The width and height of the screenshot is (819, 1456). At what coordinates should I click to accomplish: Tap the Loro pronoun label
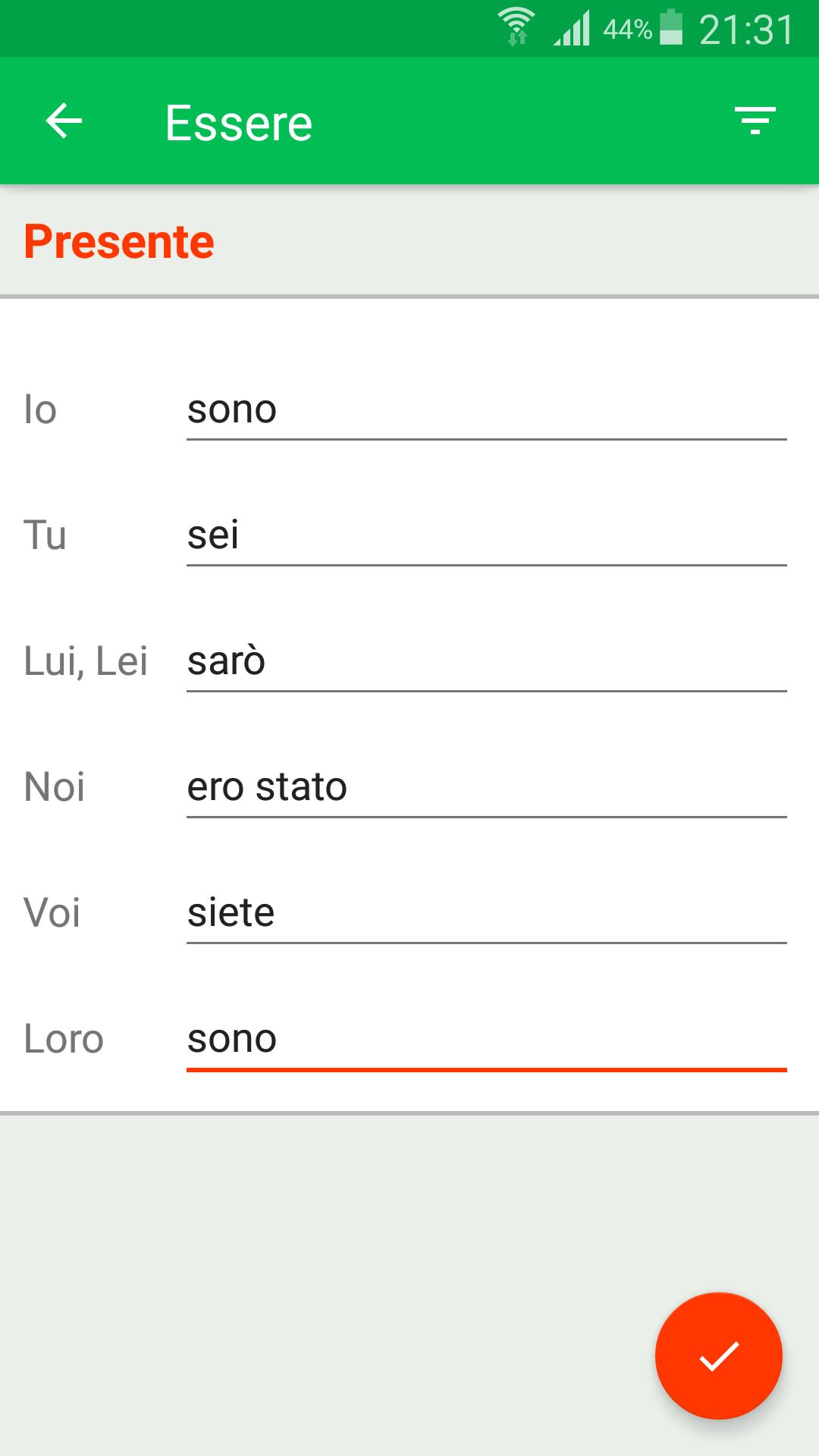[64, 1038]
